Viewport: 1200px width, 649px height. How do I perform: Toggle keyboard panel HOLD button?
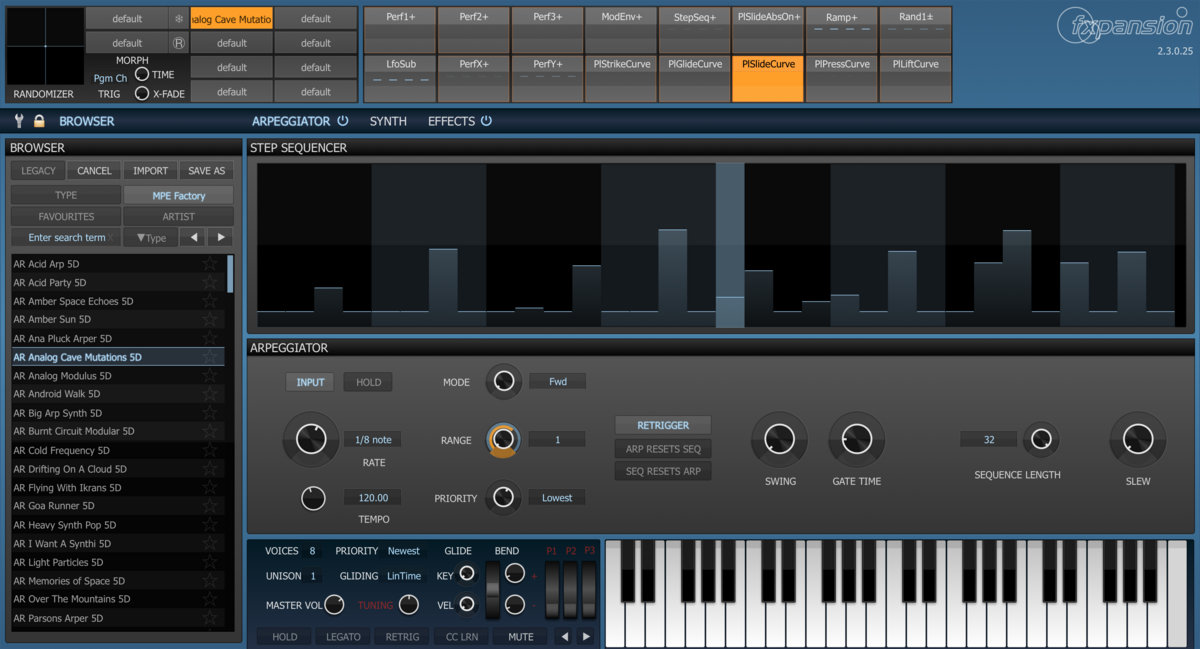tap(284, 636)
